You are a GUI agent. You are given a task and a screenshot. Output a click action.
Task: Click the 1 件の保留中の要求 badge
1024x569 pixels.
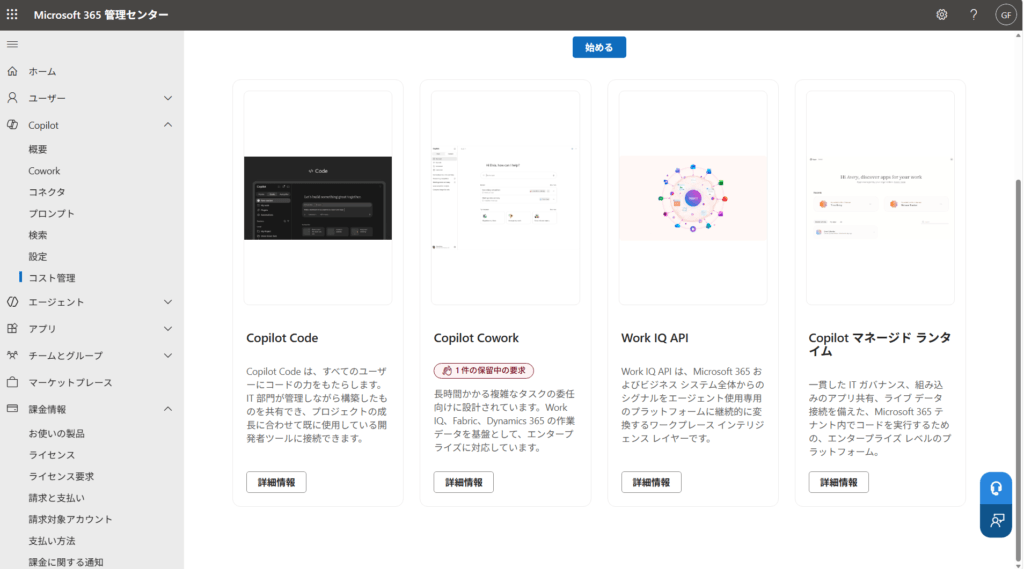click(x=484, y=371)
